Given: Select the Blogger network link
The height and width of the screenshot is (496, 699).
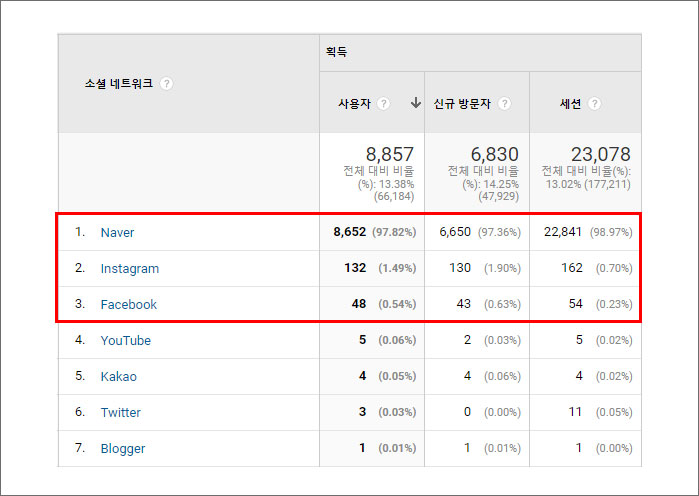Looking at the screenshot, I should 122,448.
